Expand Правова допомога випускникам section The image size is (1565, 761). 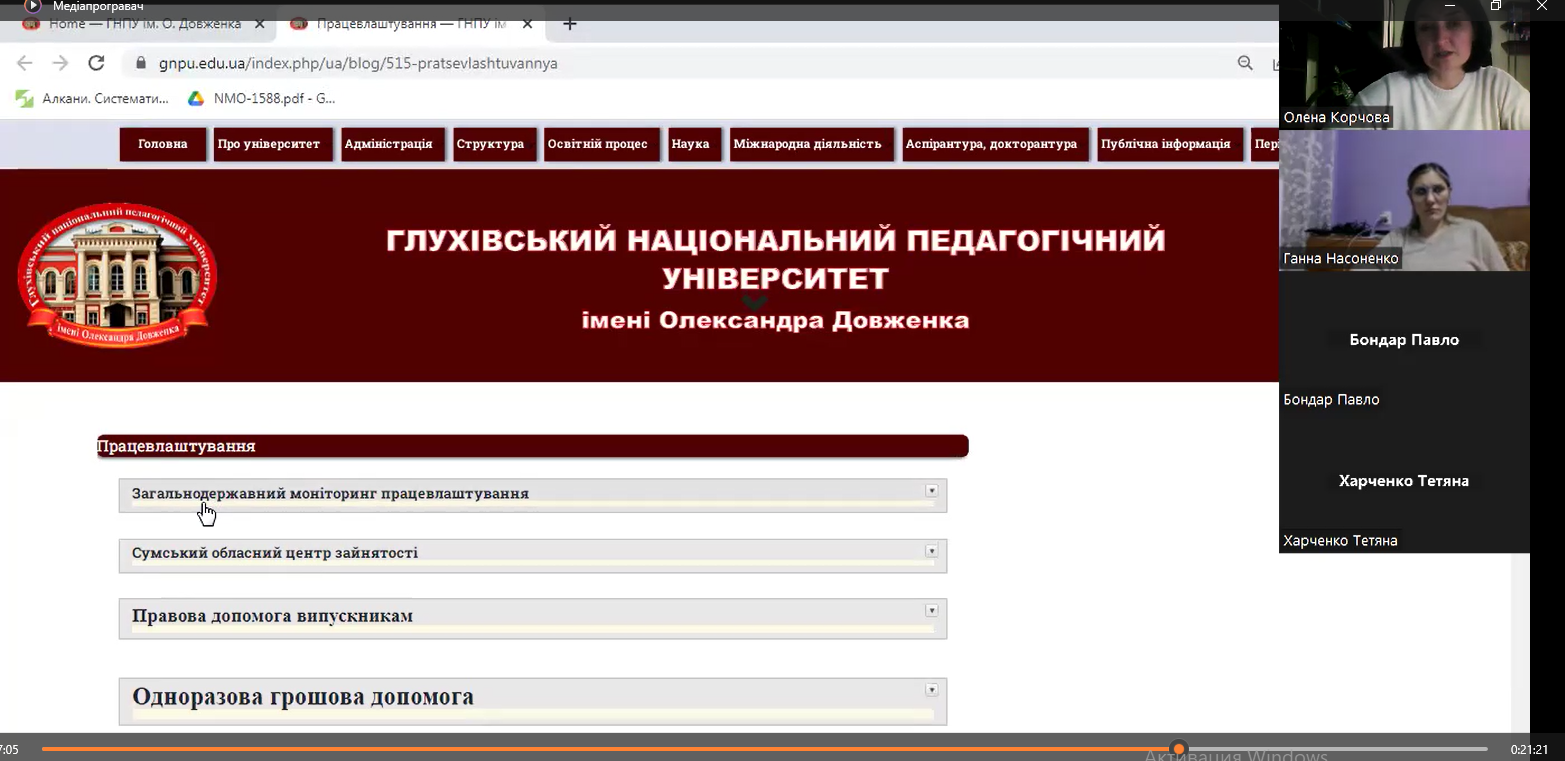tap(533, 618)
